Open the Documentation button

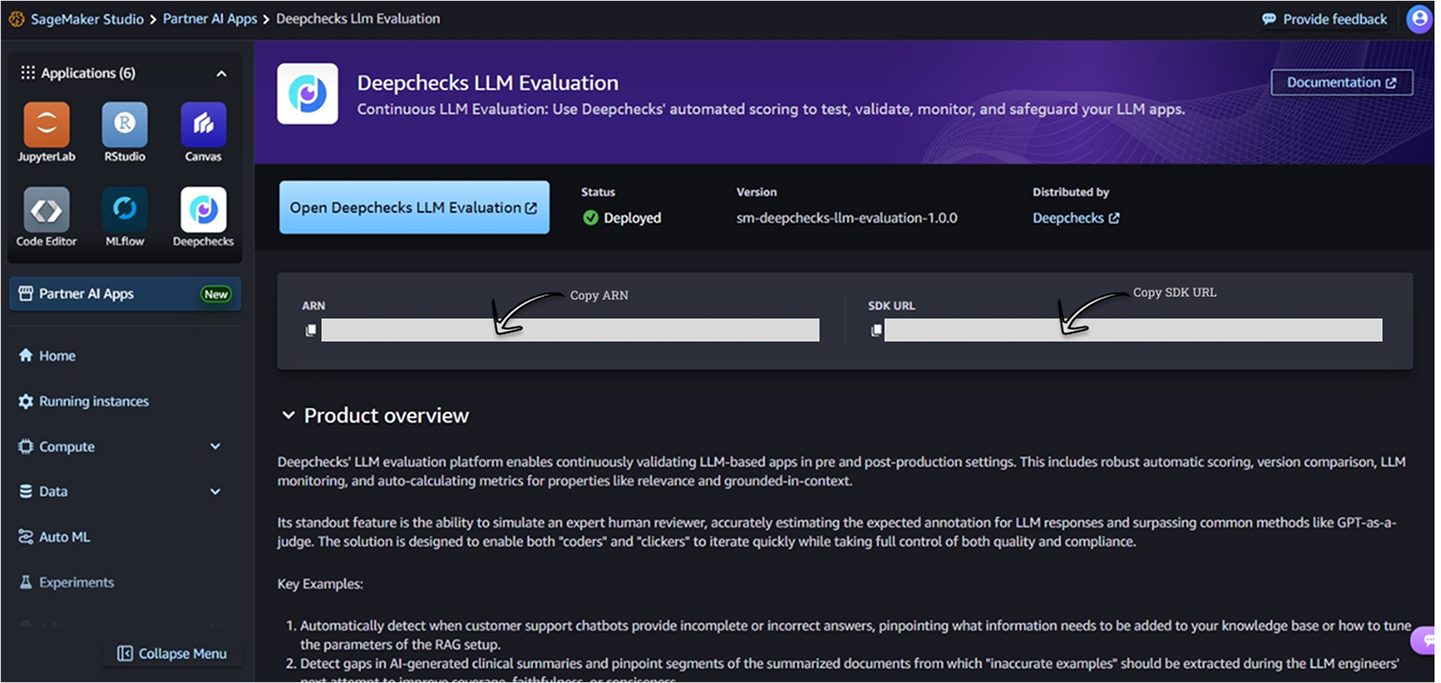[x=1341, y=82]
